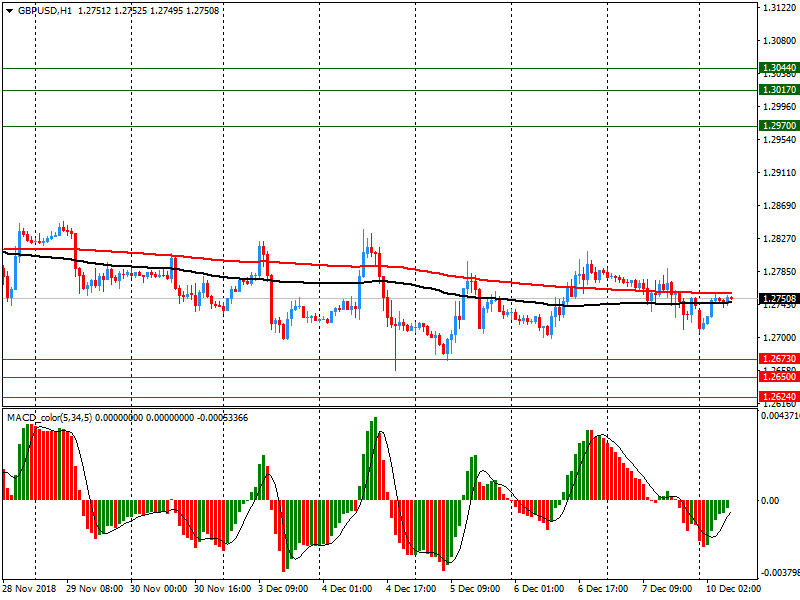
Task: Click the green 1.29700 resistance level label
Action: (x=779, y=126)
